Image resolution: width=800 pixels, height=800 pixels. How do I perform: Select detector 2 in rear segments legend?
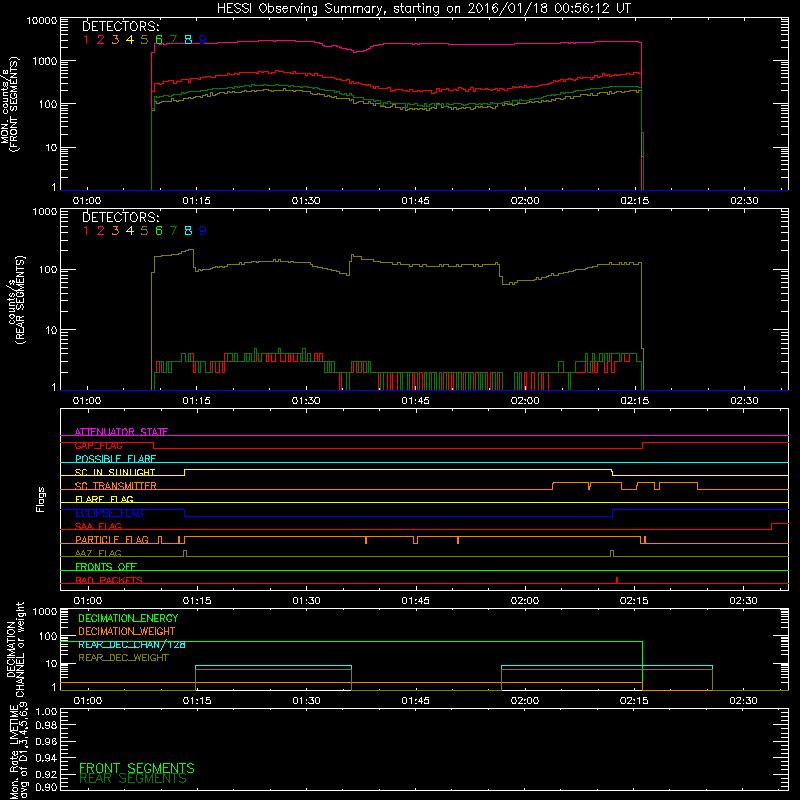101,231
